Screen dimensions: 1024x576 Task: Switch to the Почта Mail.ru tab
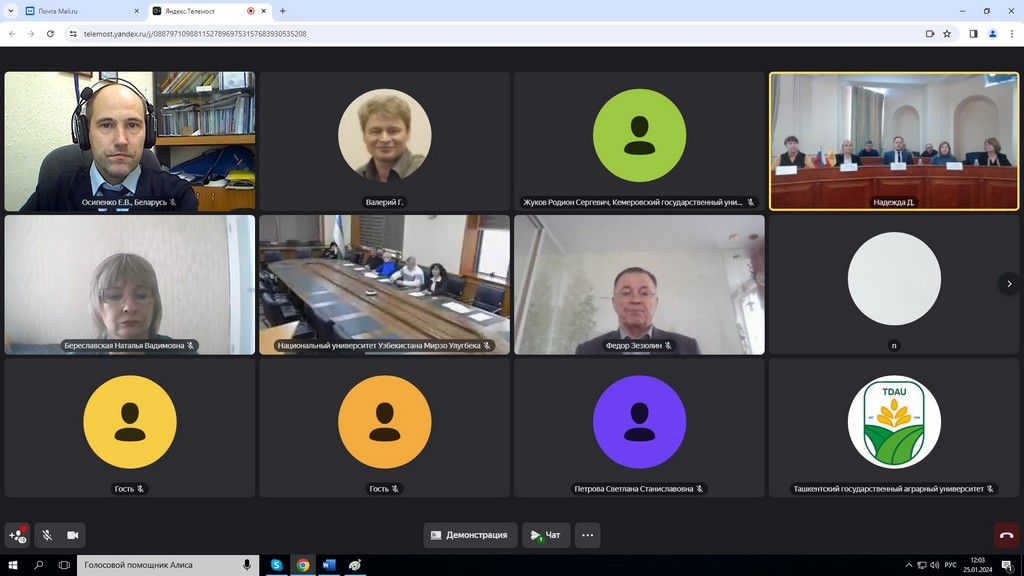pos(78,11)
